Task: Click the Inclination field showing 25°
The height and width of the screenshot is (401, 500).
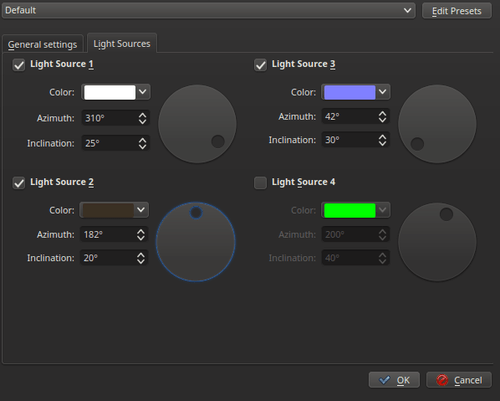Action: (115, 143)
